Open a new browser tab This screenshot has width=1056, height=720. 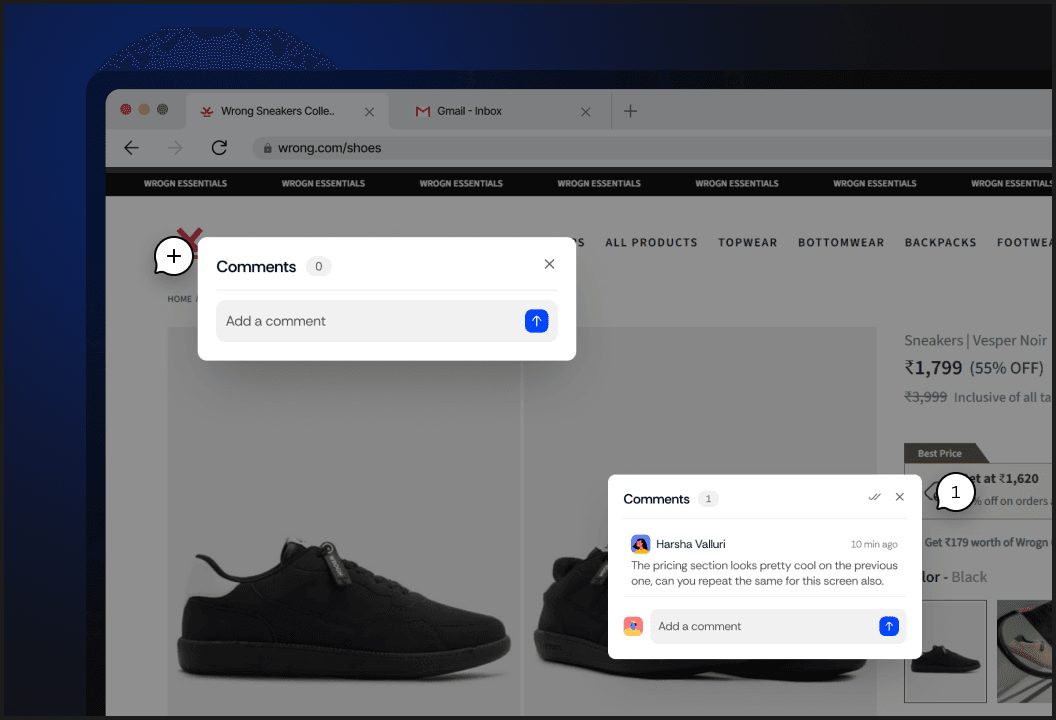point(630,111)
